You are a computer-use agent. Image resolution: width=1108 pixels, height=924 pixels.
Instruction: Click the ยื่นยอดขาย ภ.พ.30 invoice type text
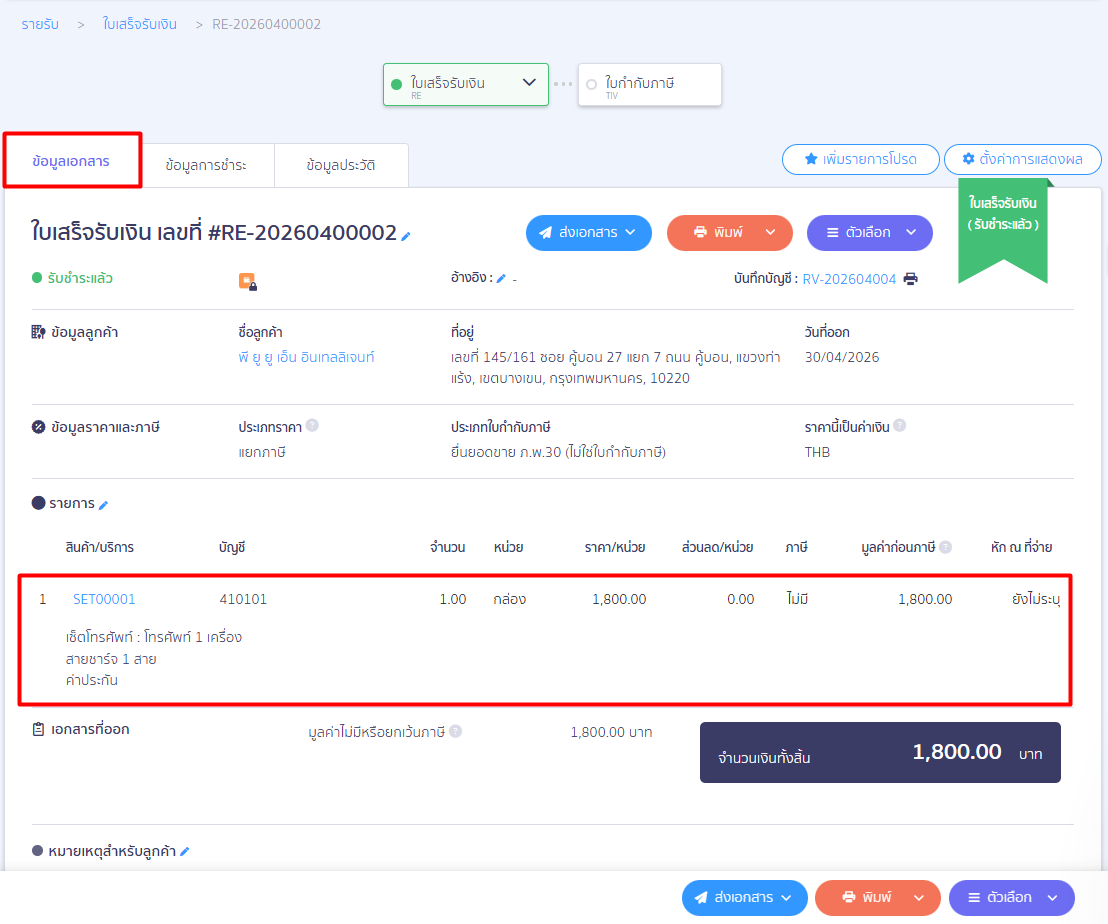pyautogui.click(x=558, y=452)
